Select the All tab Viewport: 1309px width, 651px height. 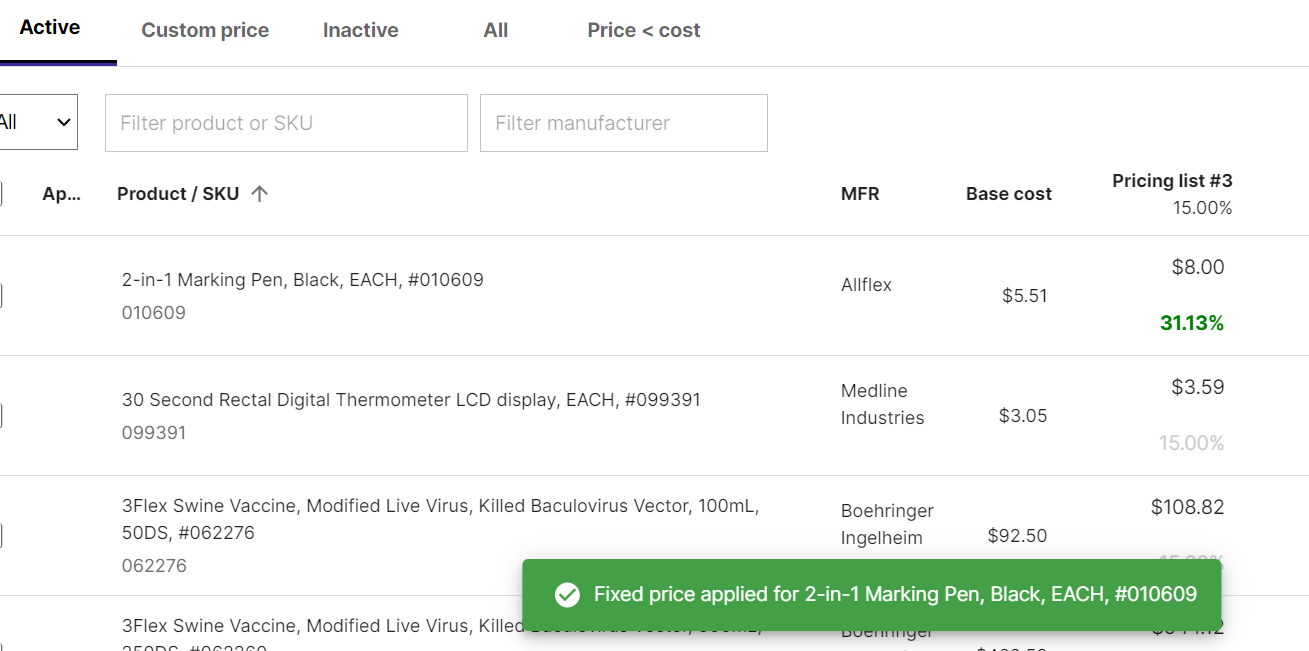(x=495, y=30)
